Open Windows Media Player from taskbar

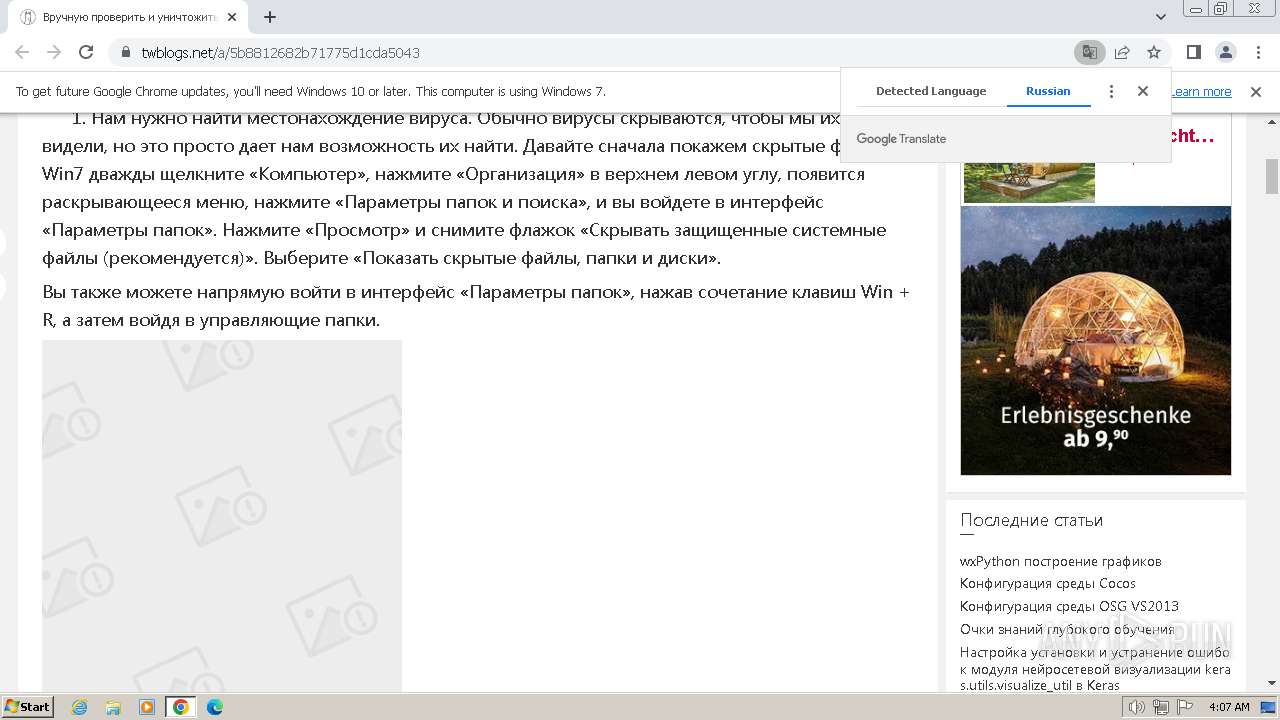(x=147, y=707)
